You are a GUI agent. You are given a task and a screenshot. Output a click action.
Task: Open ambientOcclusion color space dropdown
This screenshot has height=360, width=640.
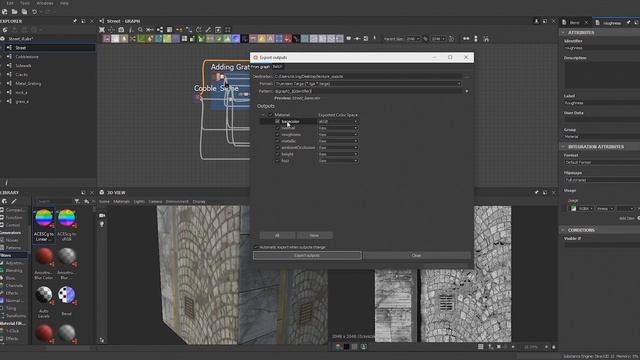338,147
